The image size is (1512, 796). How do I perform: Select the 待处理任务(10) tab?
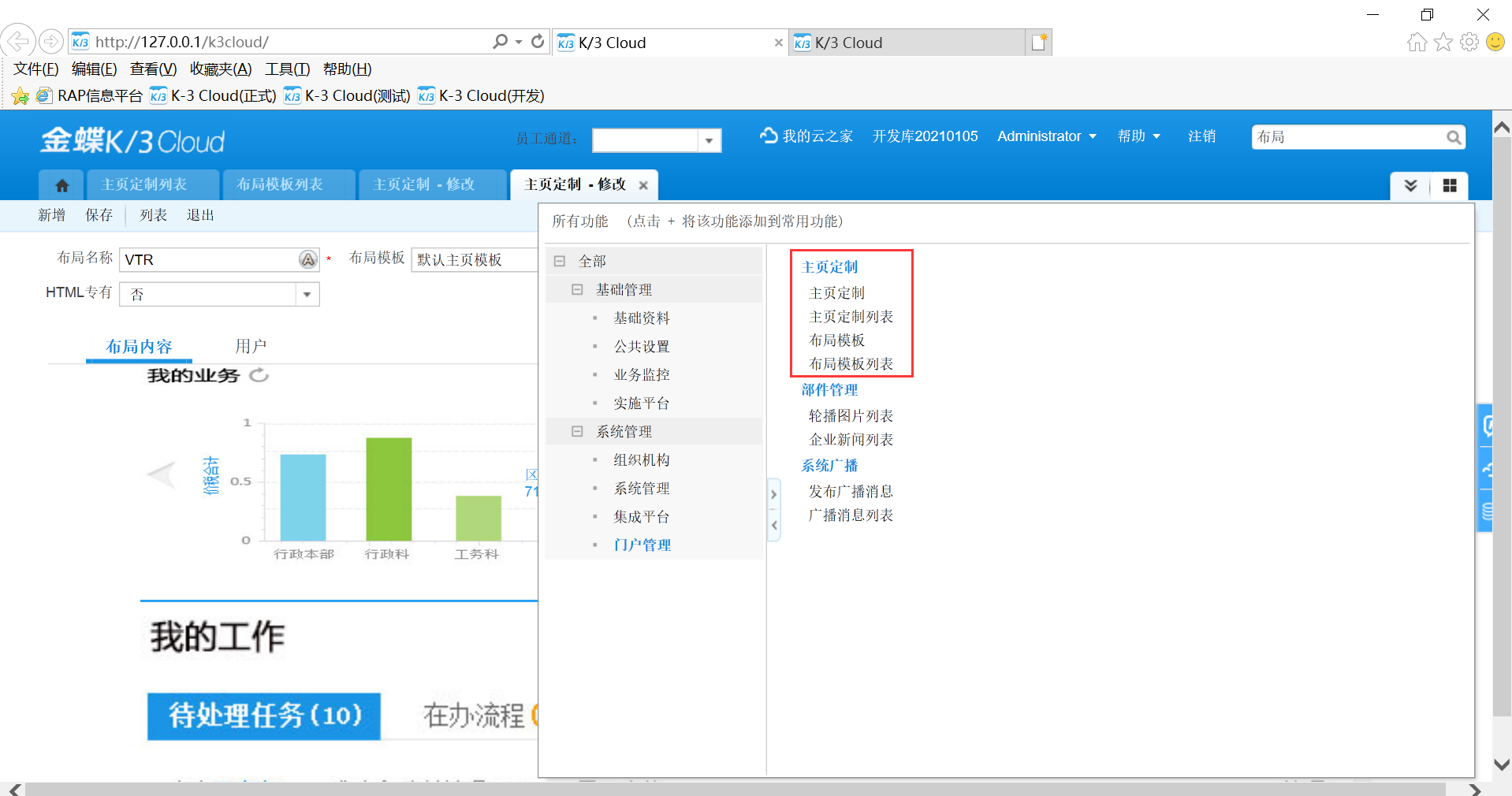pos(264,716)
